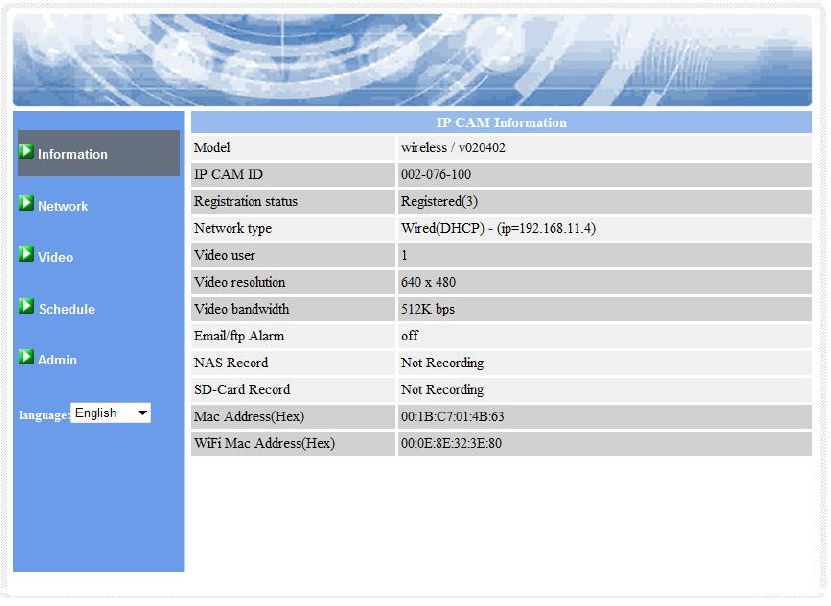Select the model value wireless / v020402

point(453,147)
